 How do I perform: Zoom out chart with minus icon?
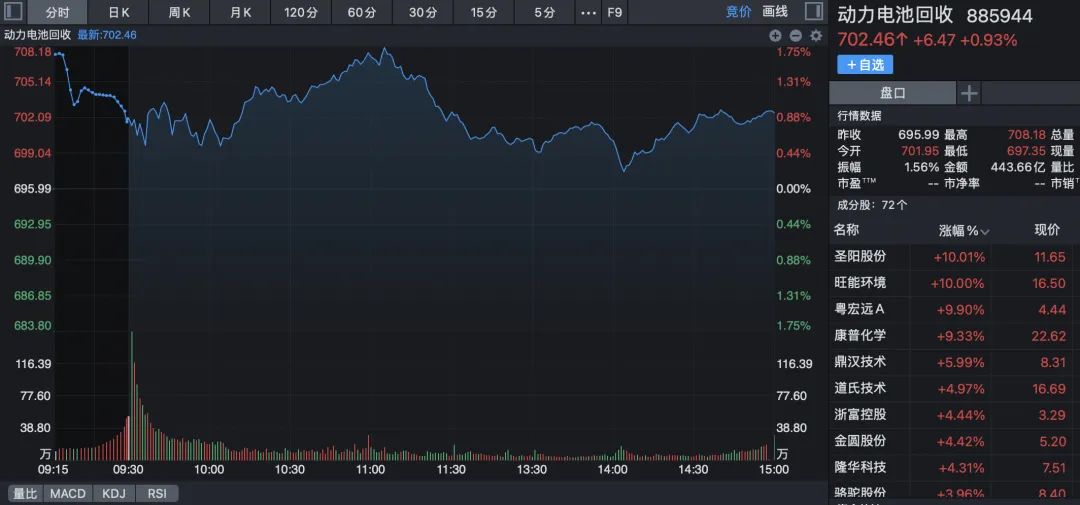(796, 36)
